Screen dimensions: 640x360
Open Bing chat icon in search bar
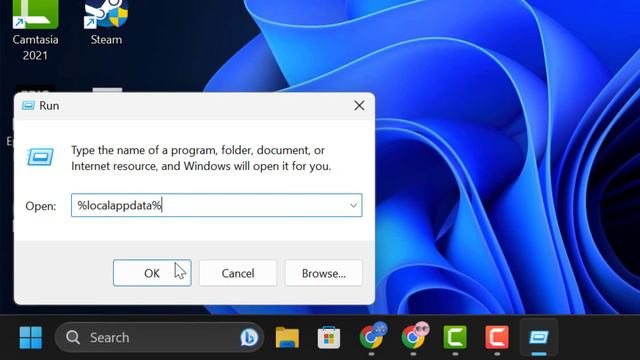pyautogui.click(x=249, y=338)
